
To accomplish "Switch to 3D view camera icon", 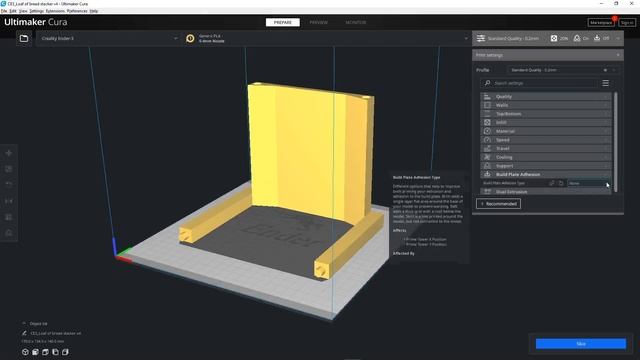I will 25,352.
